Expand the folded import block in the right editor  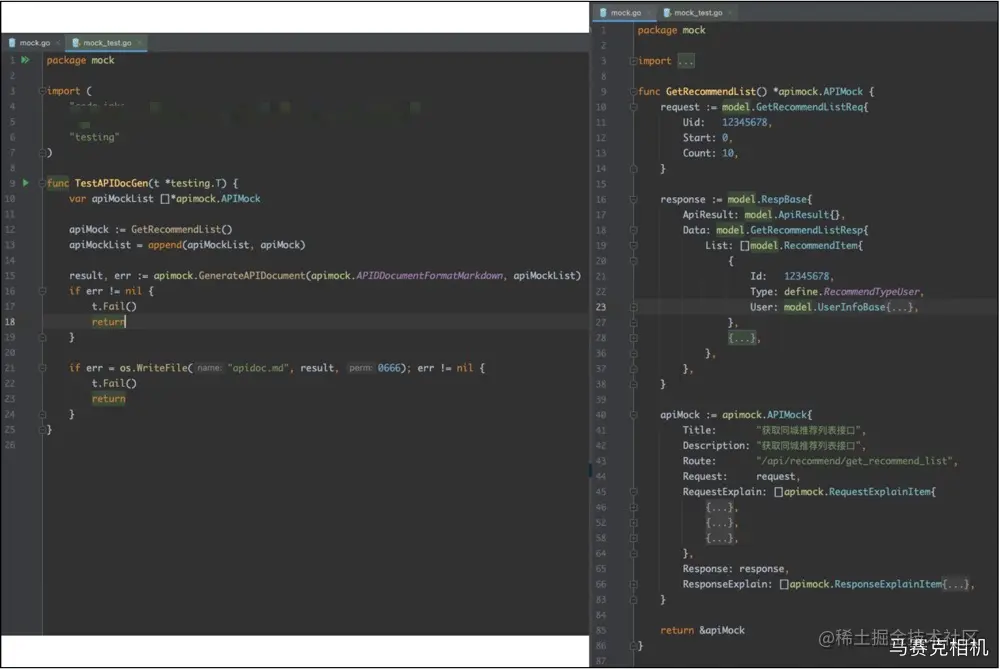pyautogui.click(x=633, y=61)
